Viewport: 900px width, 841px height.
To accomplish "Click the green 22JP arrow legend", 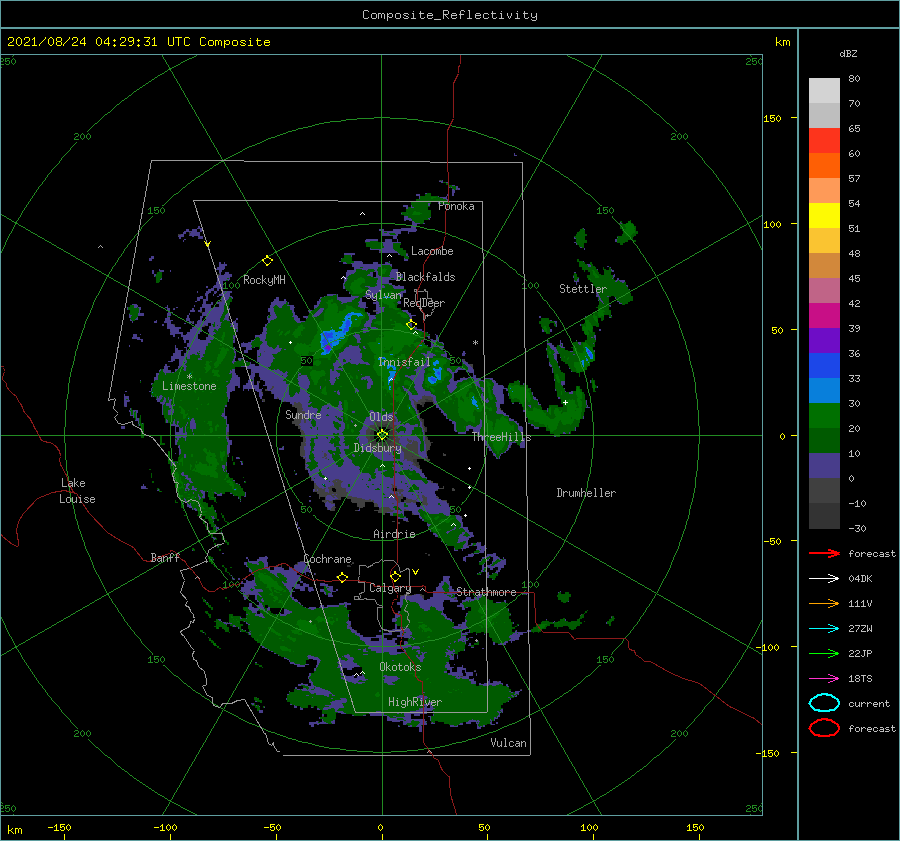I will pos(824,653).
